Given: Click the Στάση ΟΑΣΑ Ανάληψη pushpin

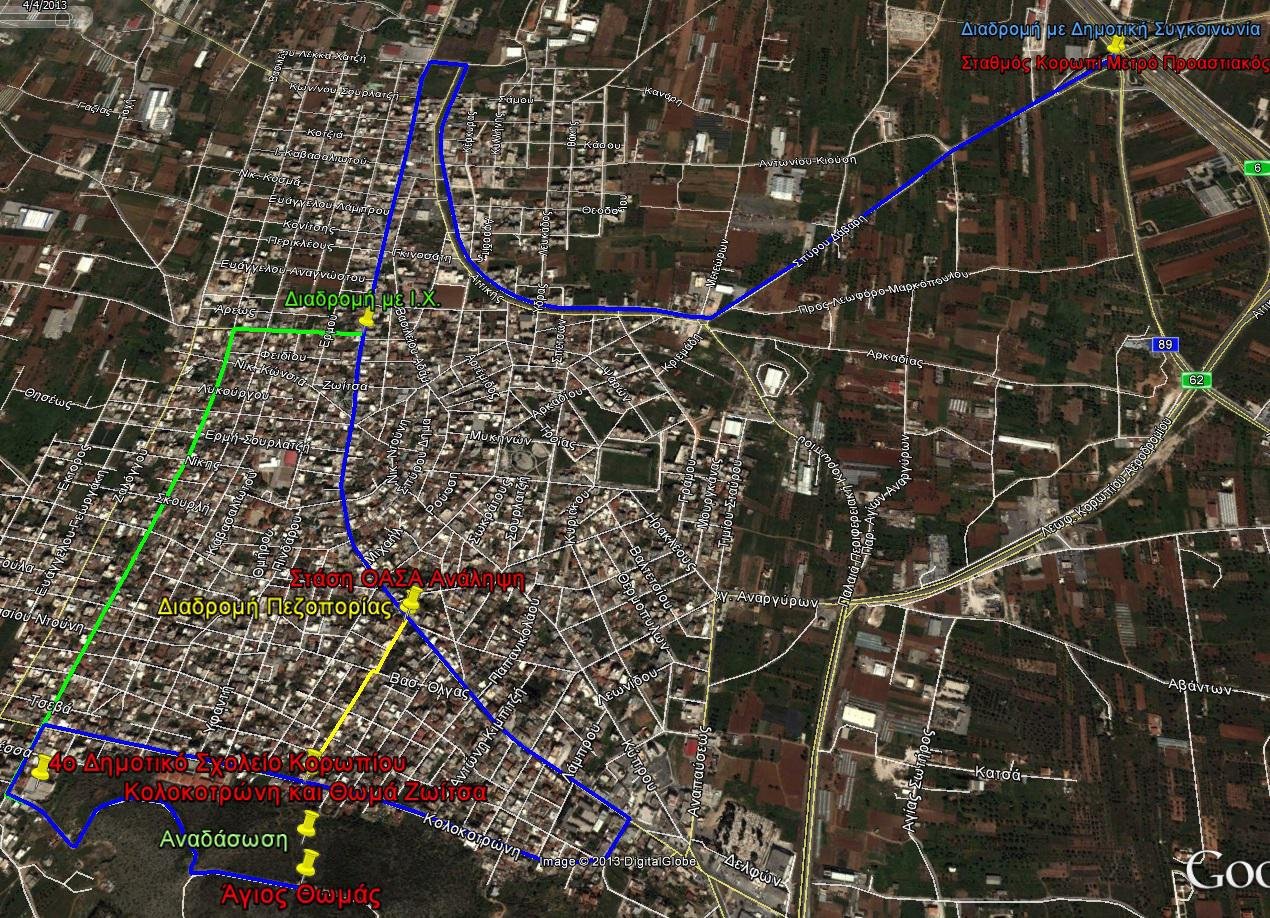Looking at the screenshot, I should point(411,599).
